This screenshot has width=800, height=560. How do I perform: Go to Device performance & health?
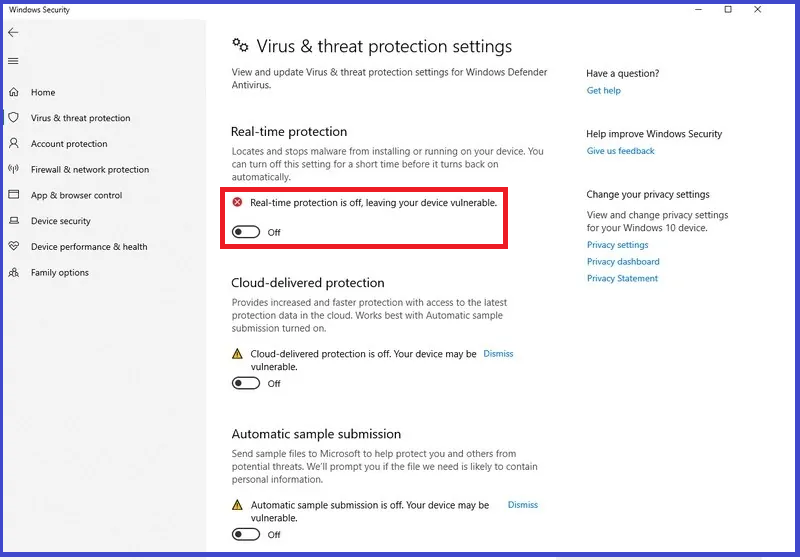(x=89, y=247)
